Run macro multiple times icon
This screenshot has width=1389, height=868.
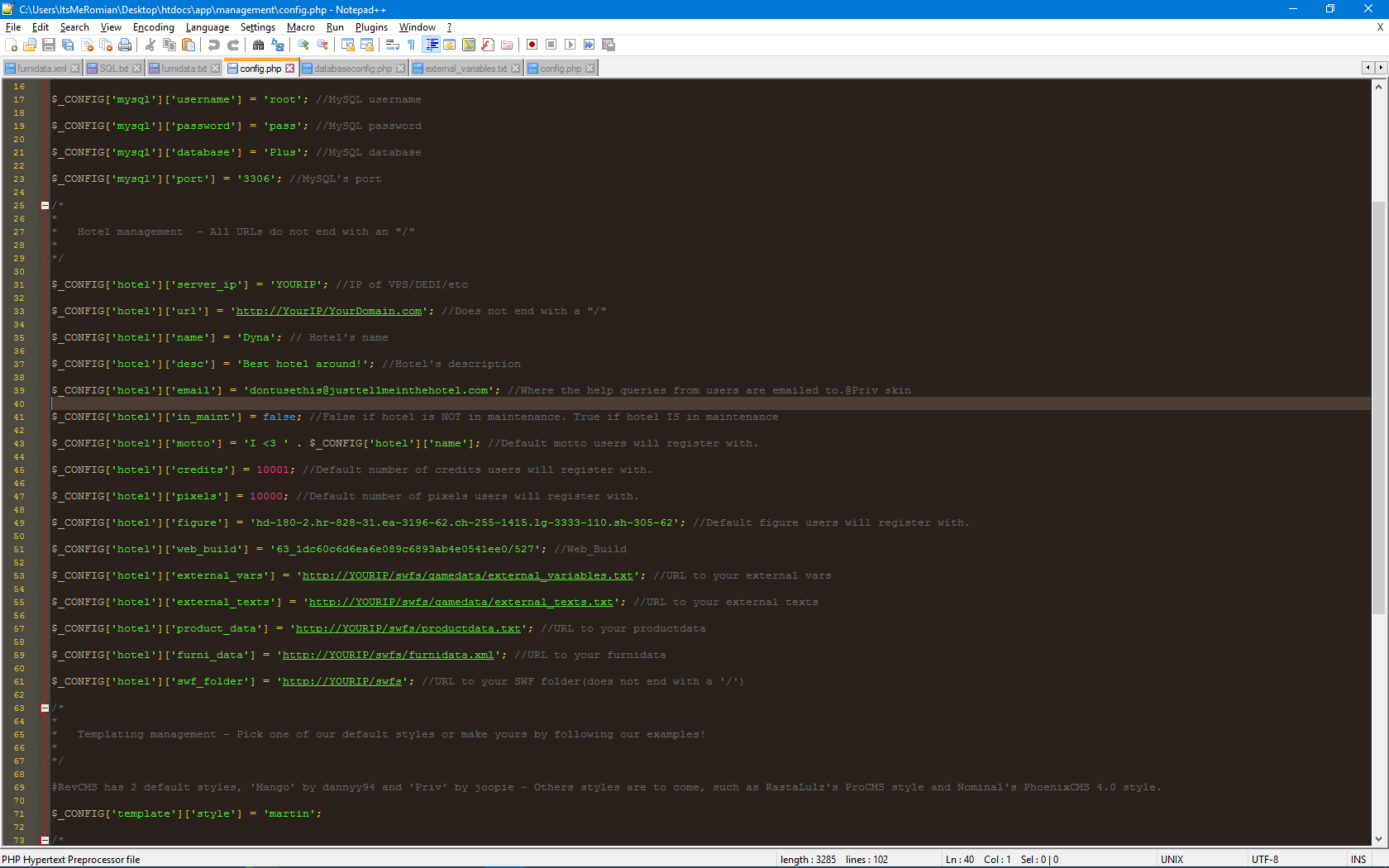coord(589,45)
